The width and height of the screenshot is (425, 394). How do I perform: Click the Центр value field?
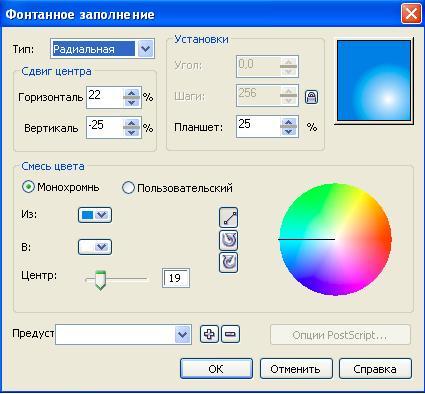176,278
